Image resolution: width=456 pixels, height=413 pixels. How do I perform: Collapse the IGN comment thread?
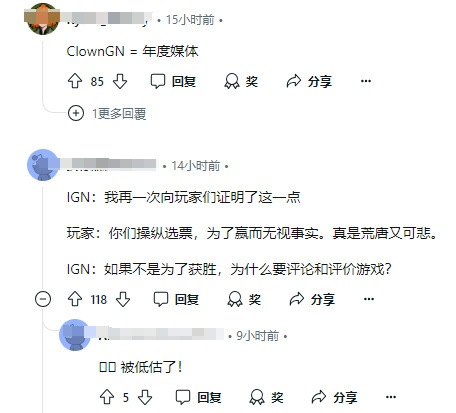pos(43,299)
